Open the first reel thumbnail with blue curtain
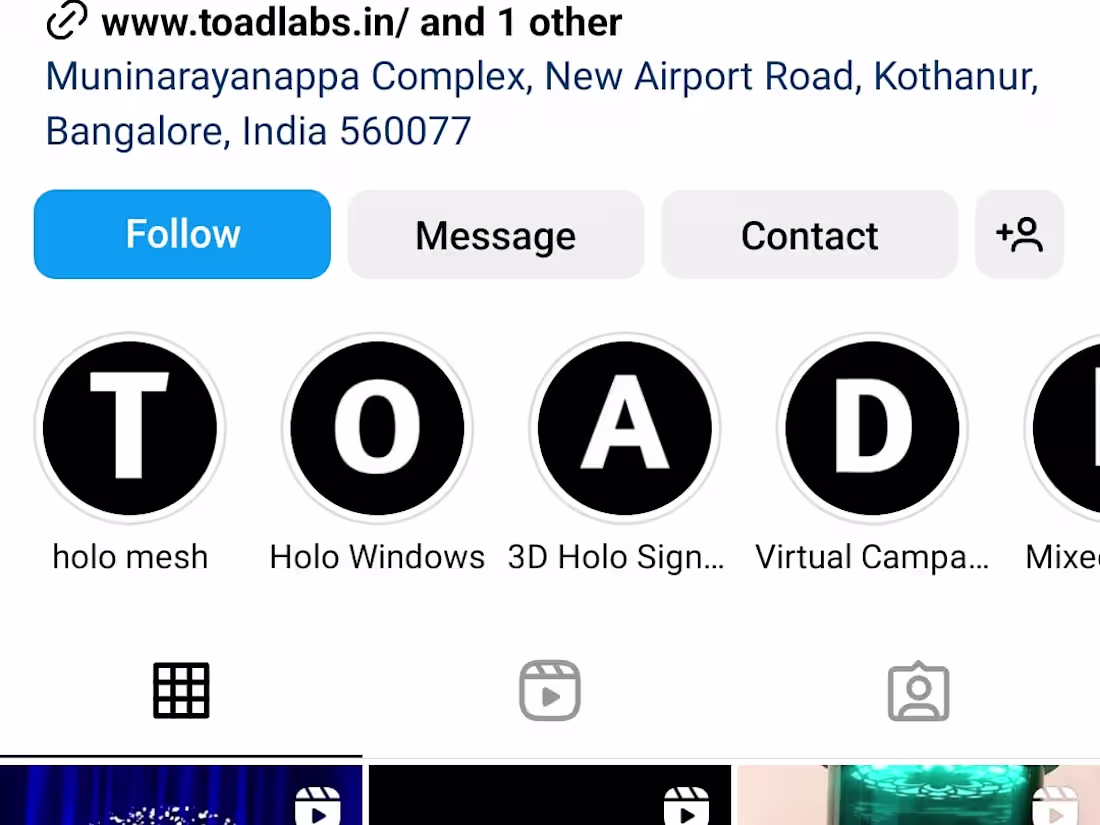This screenshot has width=1100, height=825. point(181,795)
